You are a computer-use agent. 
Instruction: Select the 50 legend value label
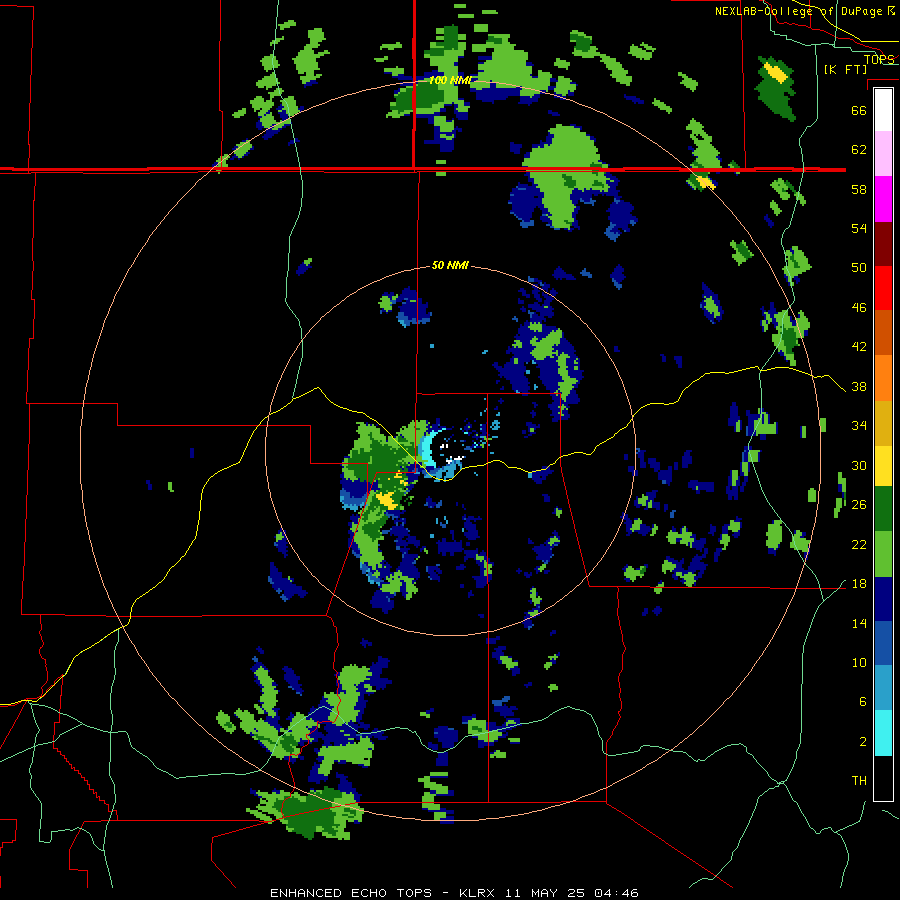coord(859,268)
